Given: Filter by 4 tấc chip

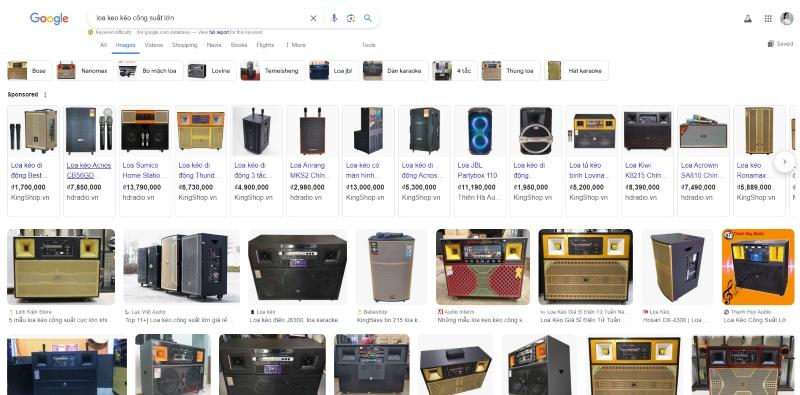Looking at the screenshot, I should tap(454, 71).
